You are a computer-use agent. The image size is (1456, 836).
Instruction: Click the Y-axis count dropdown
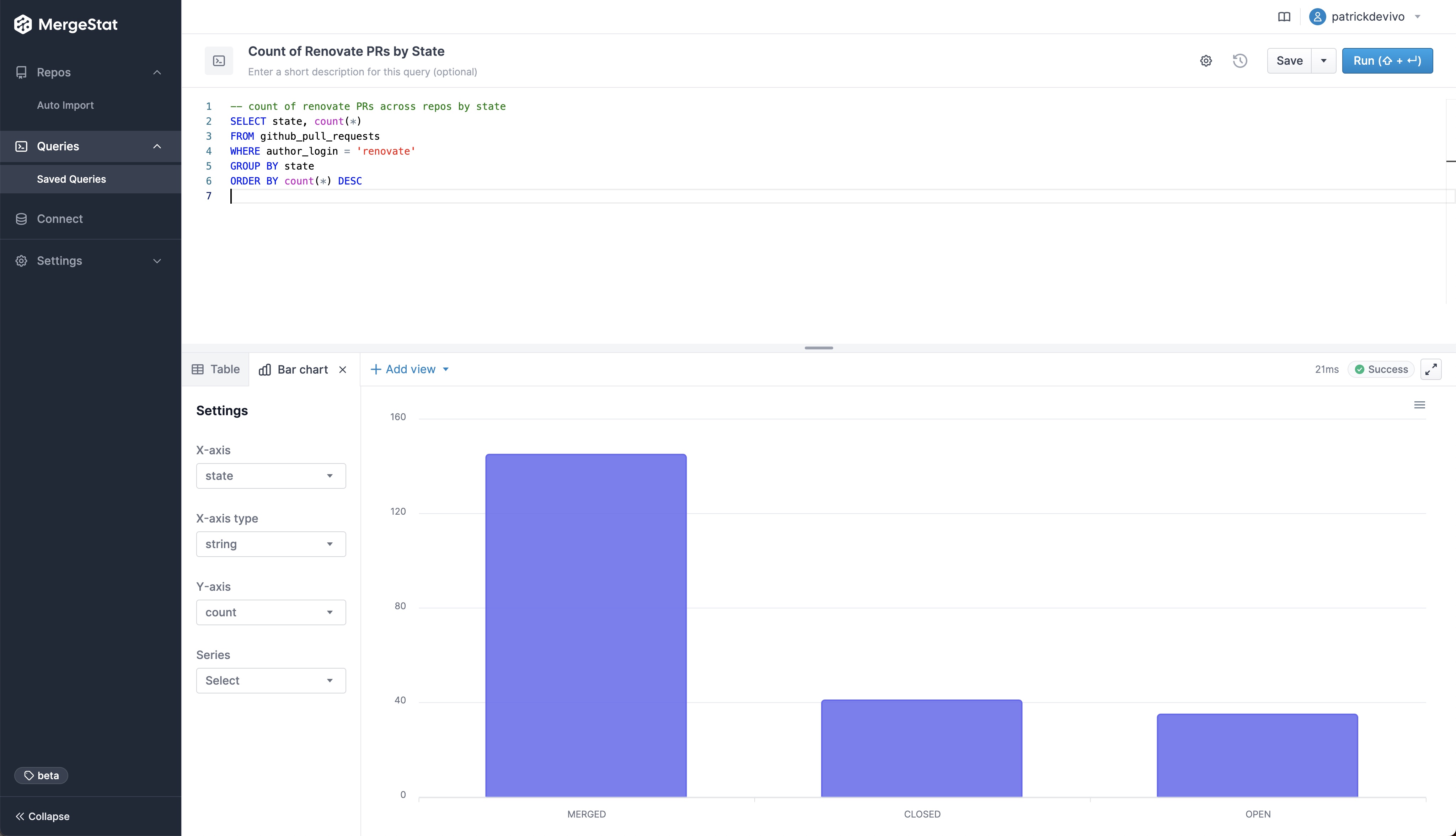click(x=271, y=611)
